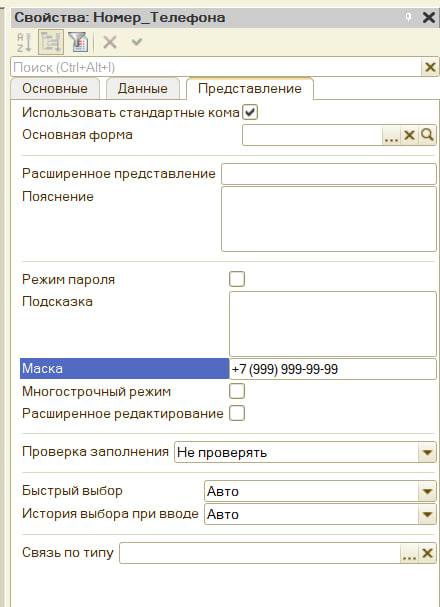Select the Представление tab
Screen dimensions: 440x607
coord(250,89)
